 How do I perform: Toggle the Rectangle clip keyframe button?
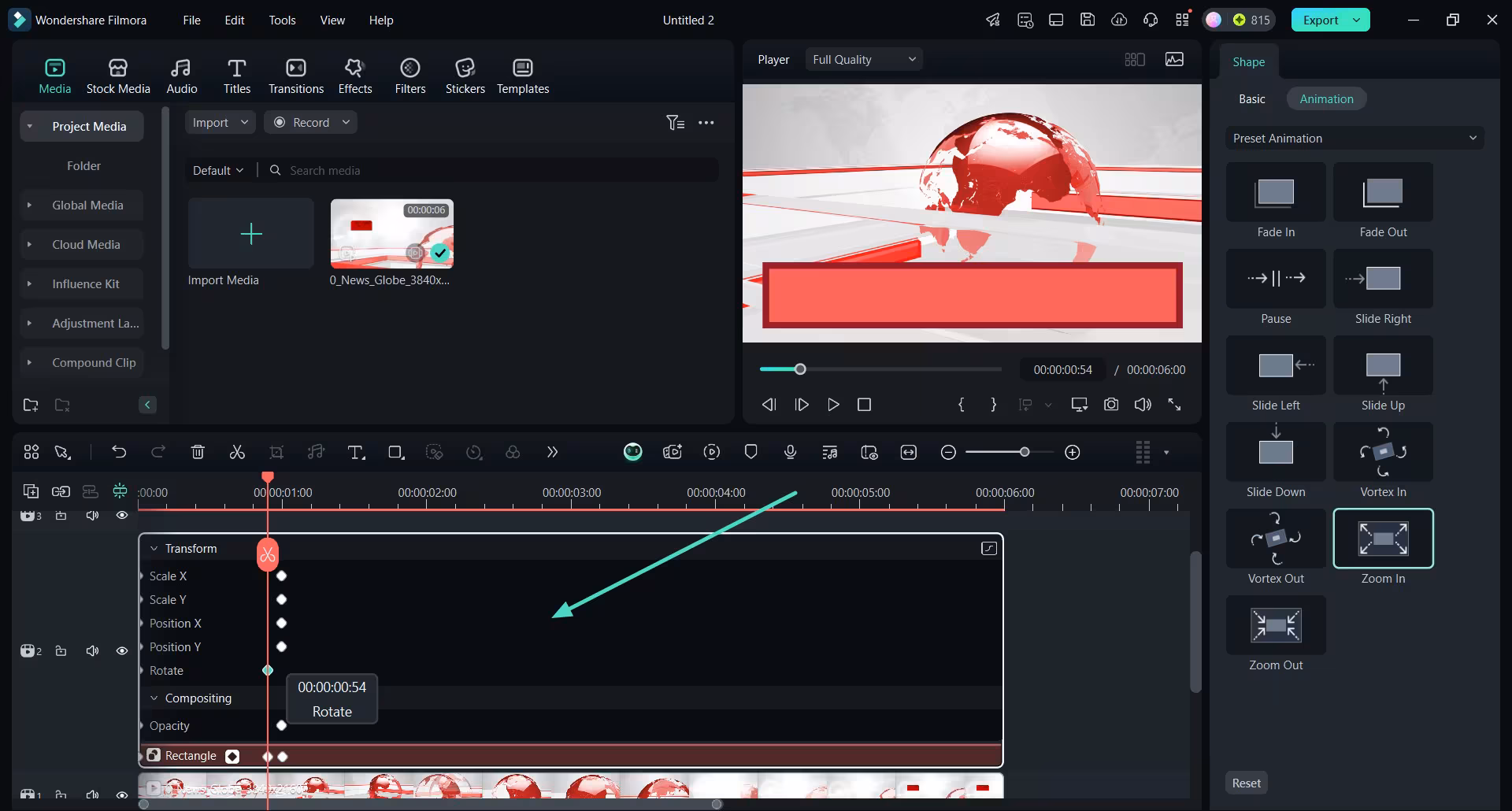[232, 756]
